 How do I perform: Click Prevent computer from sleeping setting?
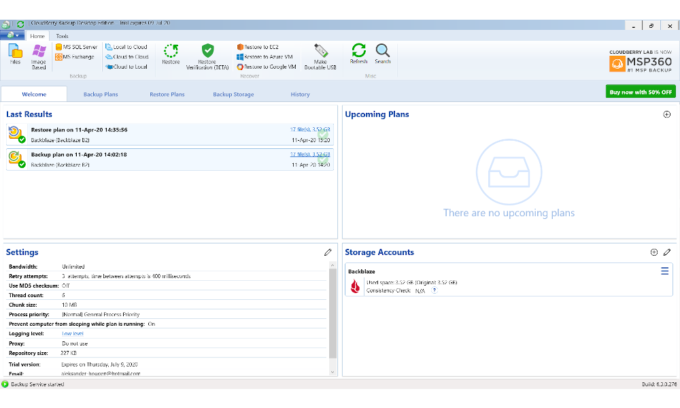pos(167,324)
